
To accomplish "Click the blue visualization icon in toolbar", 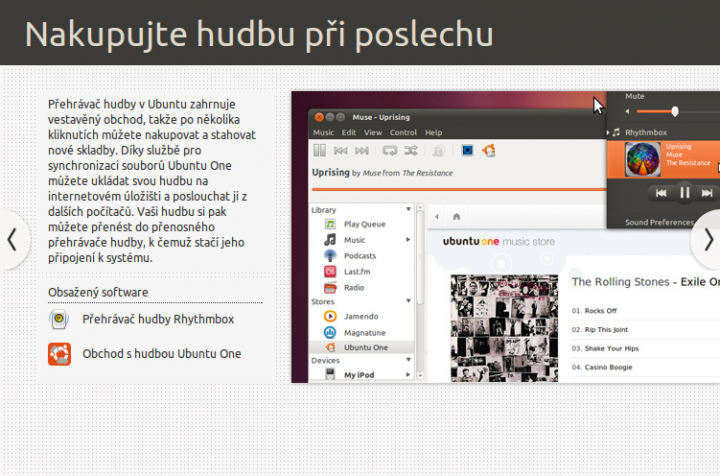I will [467, 150].
